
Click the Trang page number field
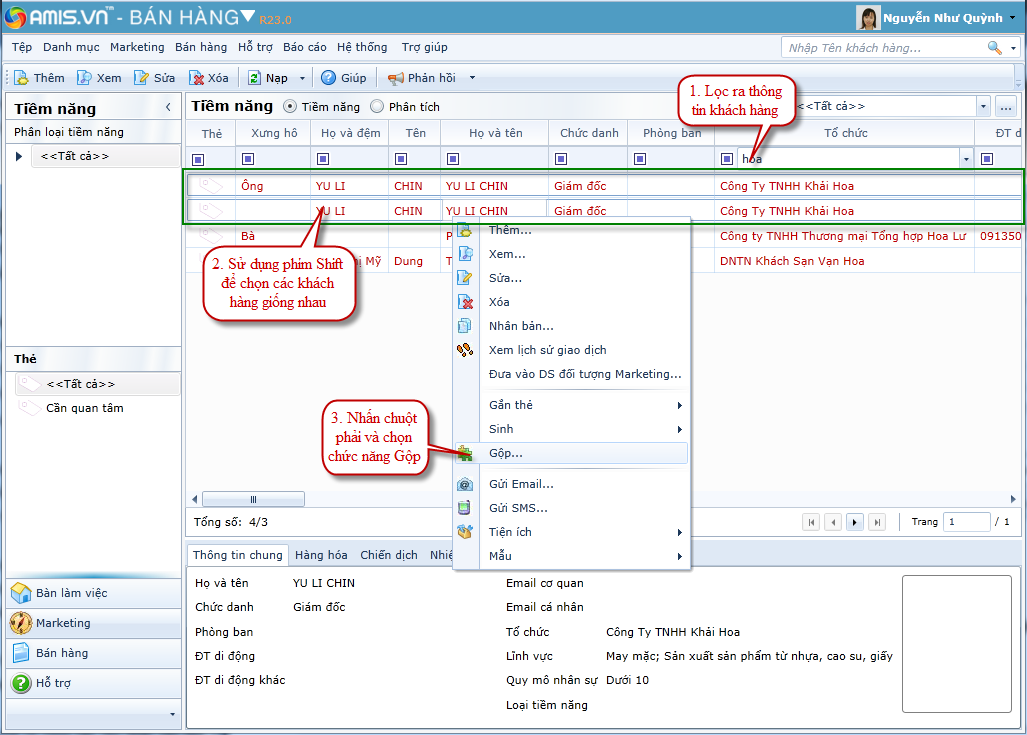coord(966,522)
